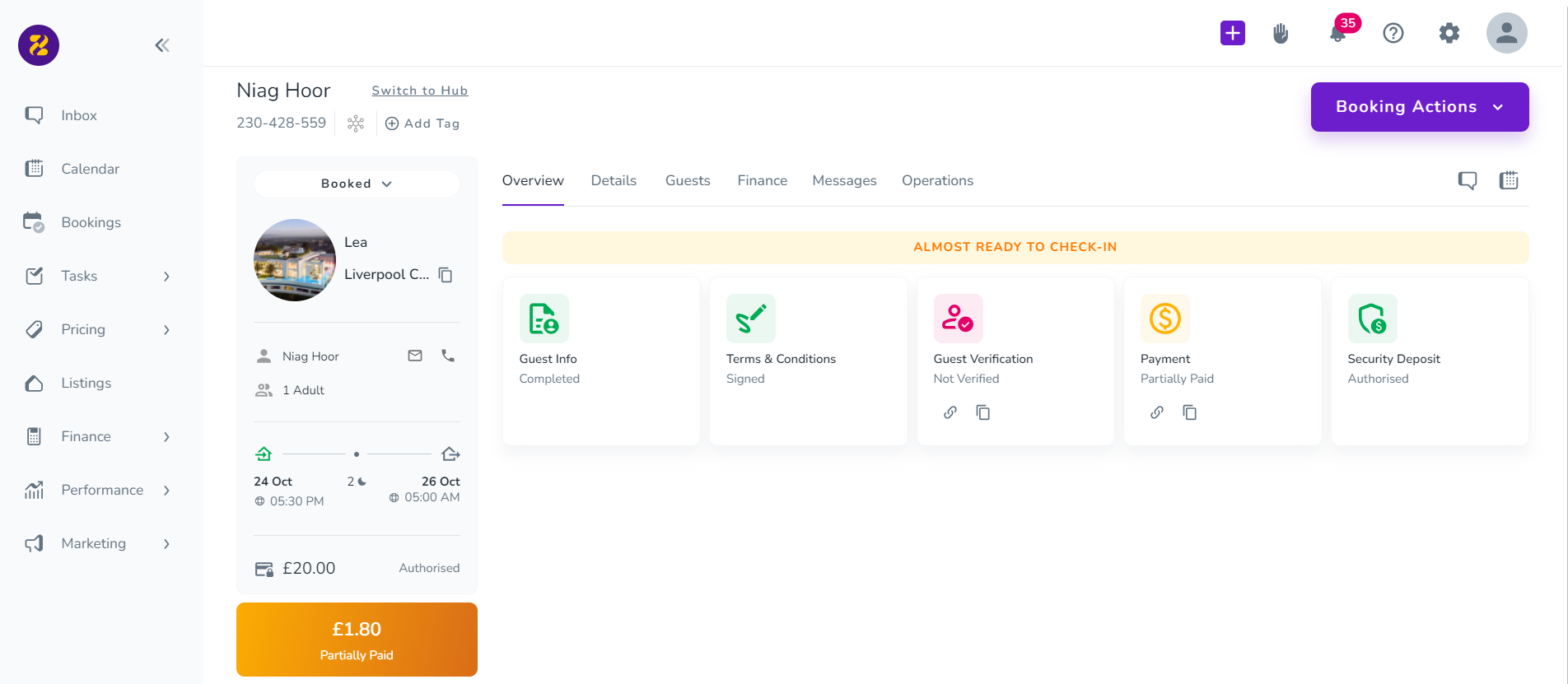
Task: Open the Booked status dropdown
Action: [357, 184]
